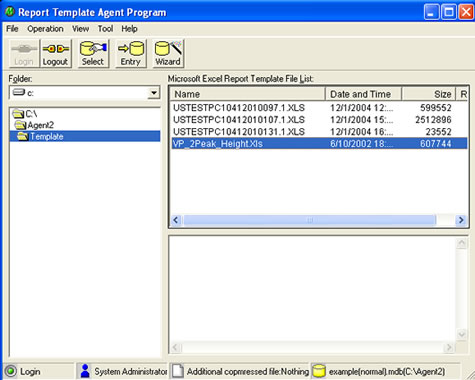Sort by Size column header
475x380 pixels.
click(x=428, y=94)
